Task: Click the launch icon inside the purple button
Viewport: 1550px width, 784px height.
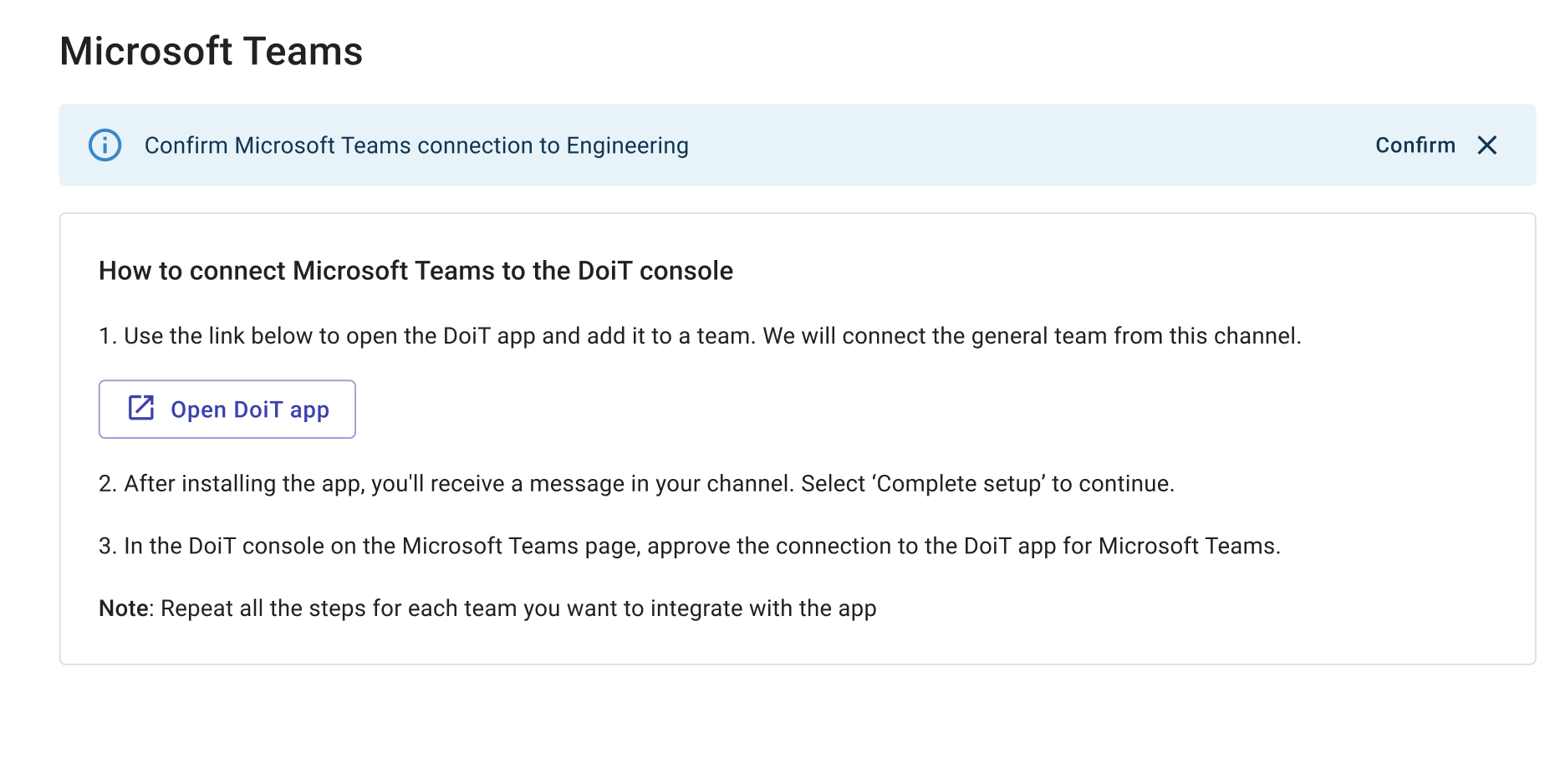Action: point(140,409)
